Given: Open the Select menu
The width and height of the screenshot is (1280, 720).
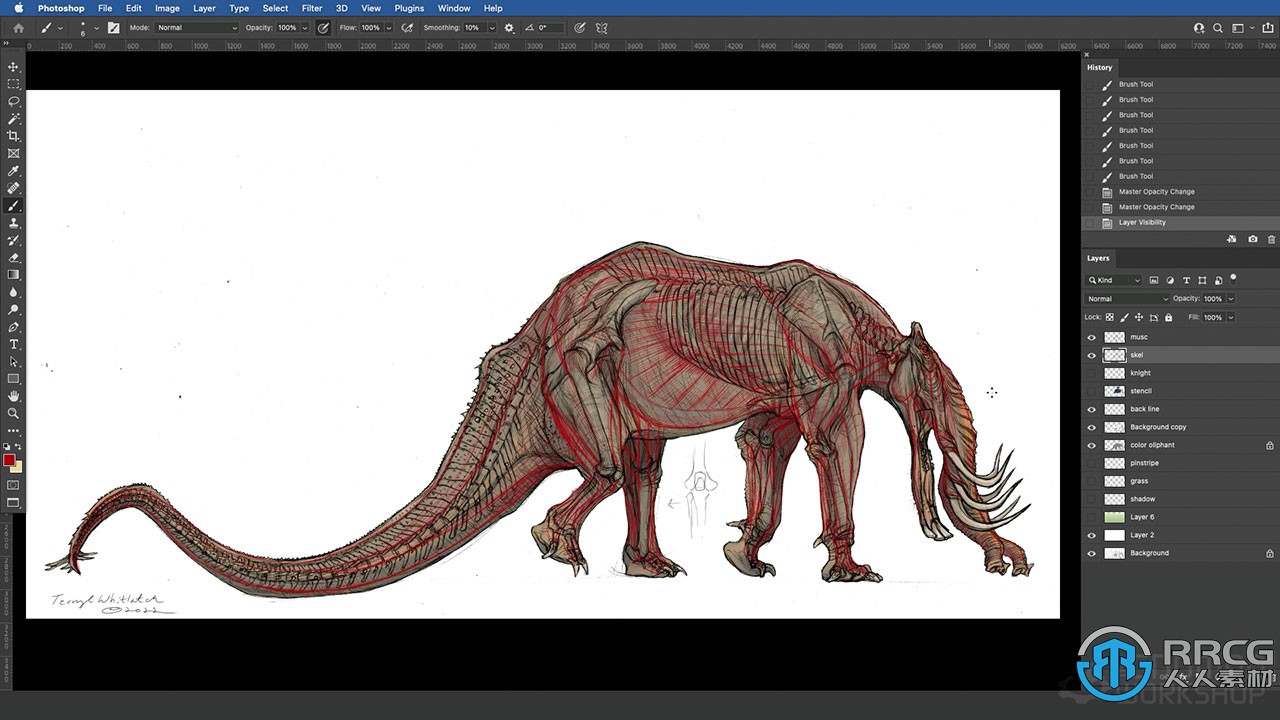Looking at the screenshot, I should (x=276, y=8).
